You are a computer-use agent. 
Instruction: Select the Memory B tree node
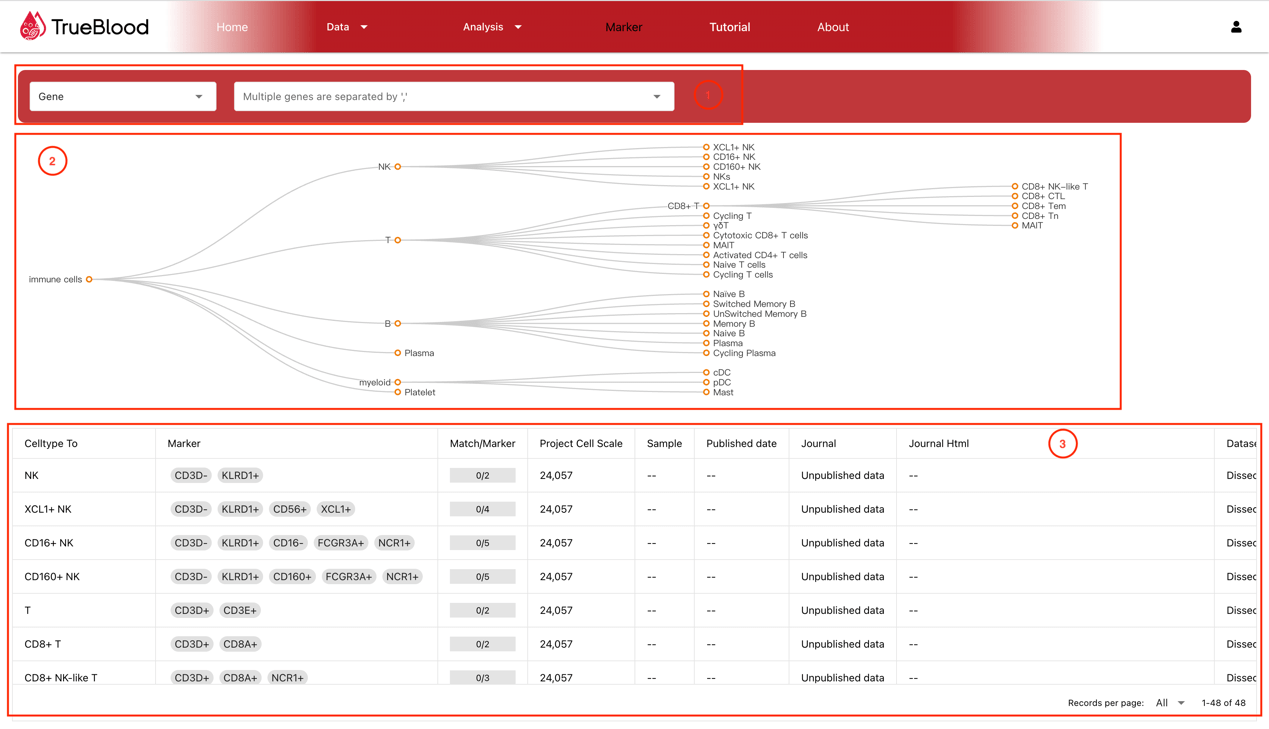[734, 324]
